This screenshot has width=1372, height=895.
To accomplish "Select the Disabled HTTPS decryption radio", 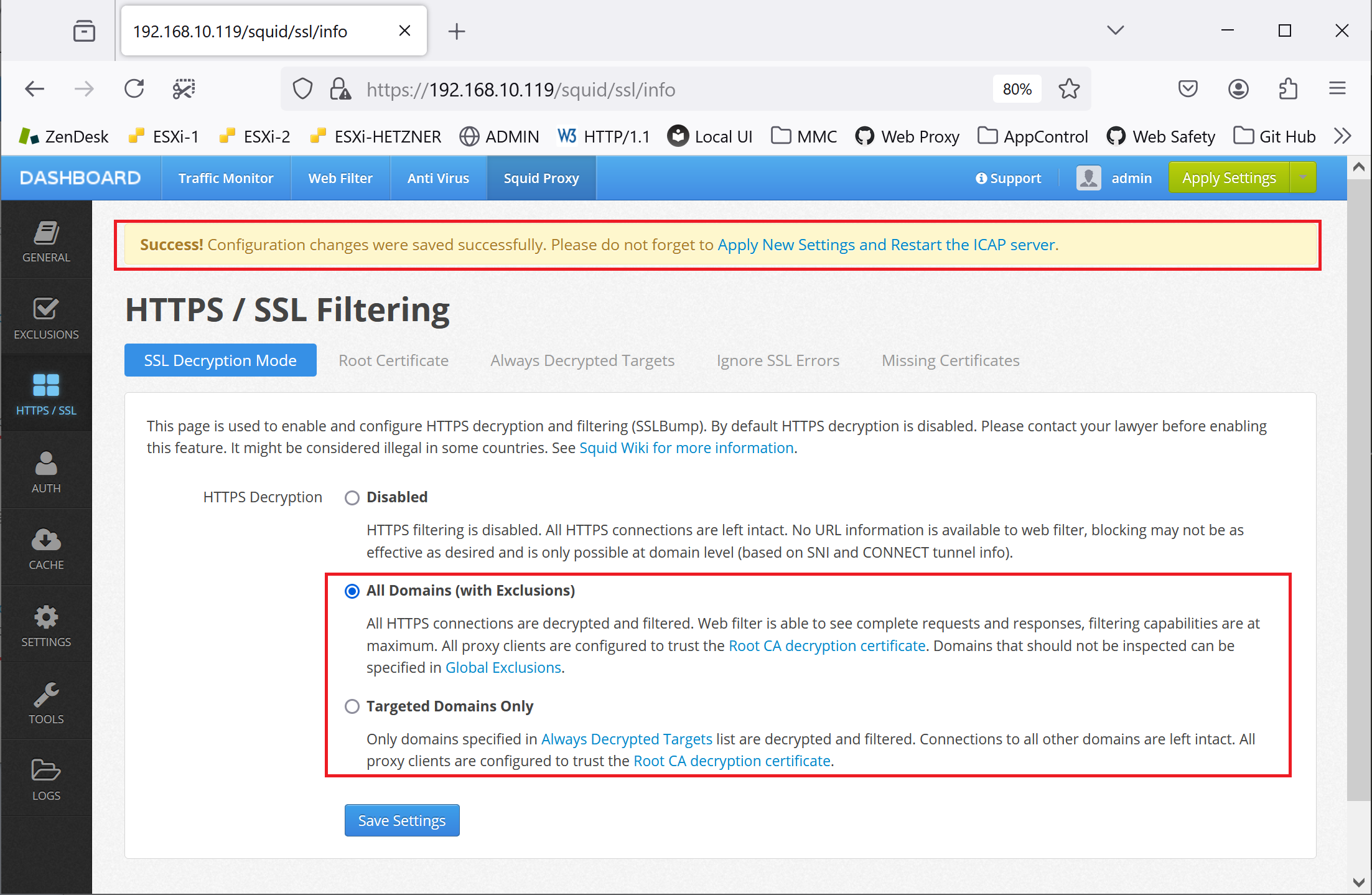I will [352, 498].
